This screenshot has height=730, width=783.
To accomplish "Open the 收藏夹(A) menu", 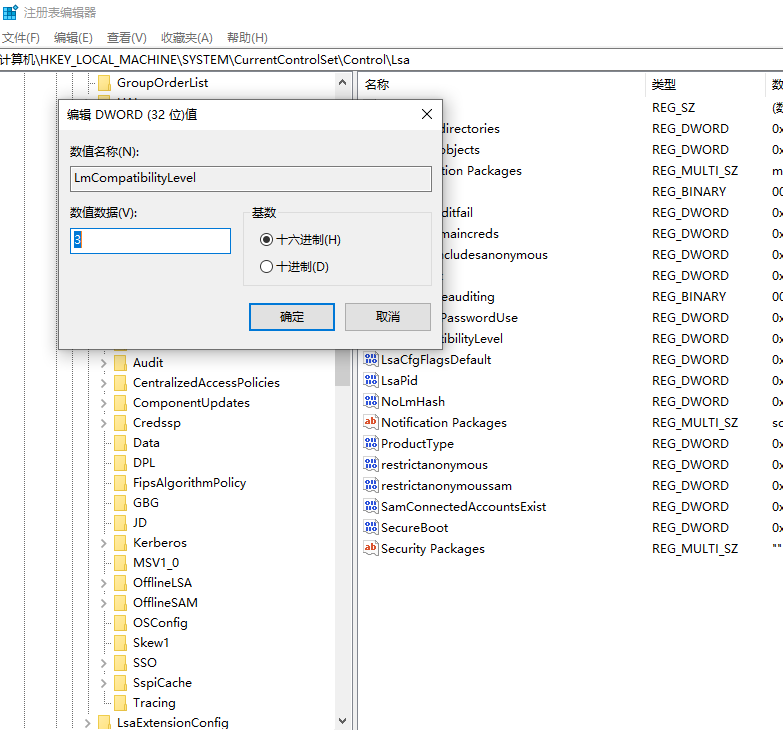I will click(x=187, y=37).
